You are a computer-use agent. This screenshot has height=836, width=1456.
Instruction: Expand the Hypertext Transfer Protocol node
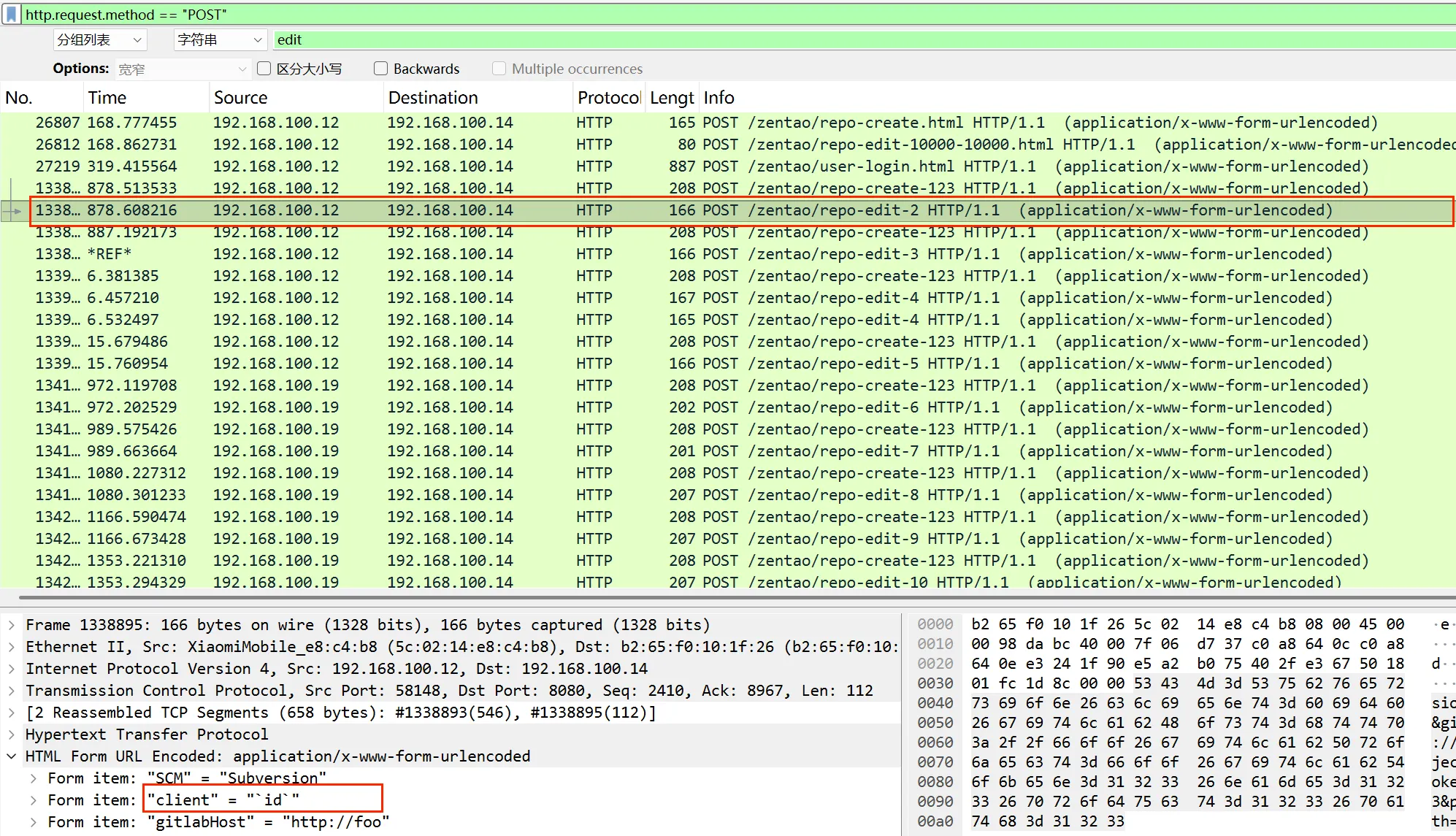pos(12,735)
